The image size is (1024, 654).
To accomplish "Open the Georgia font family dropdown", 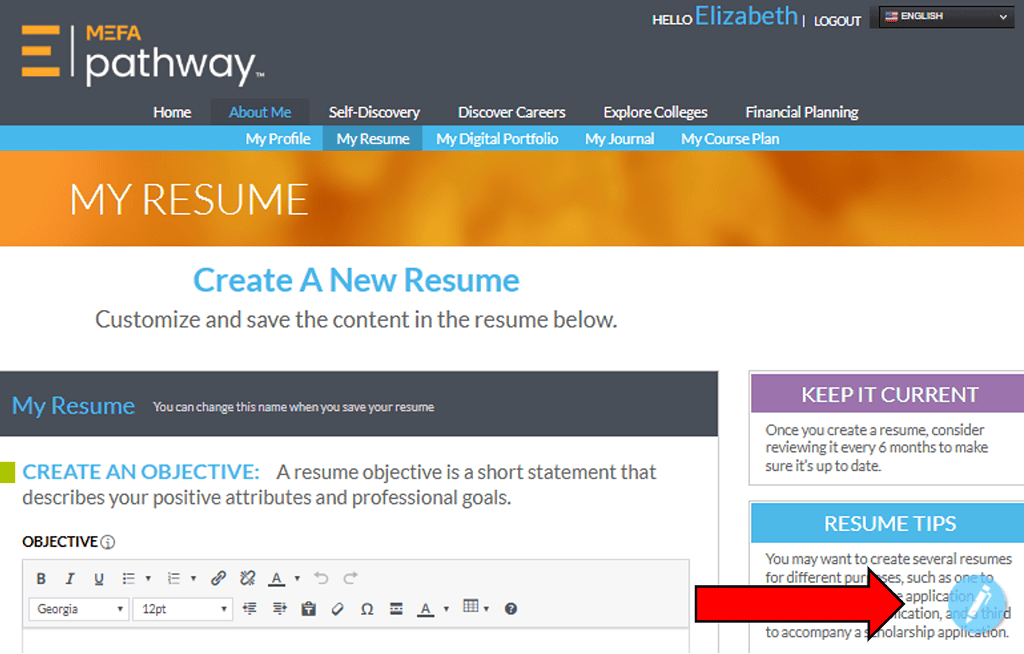I will click(80, 608).
